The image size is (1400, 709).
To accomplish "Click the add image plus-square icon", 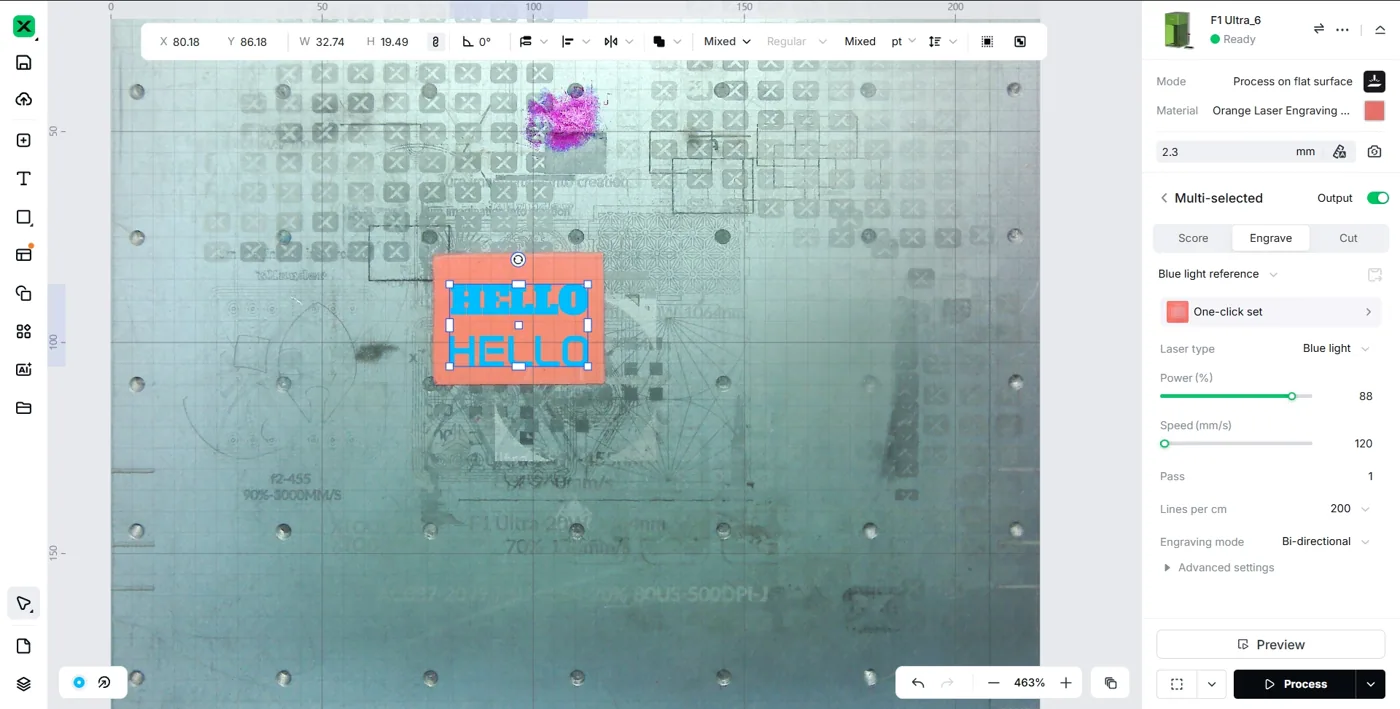I will (x=24, y=140).
